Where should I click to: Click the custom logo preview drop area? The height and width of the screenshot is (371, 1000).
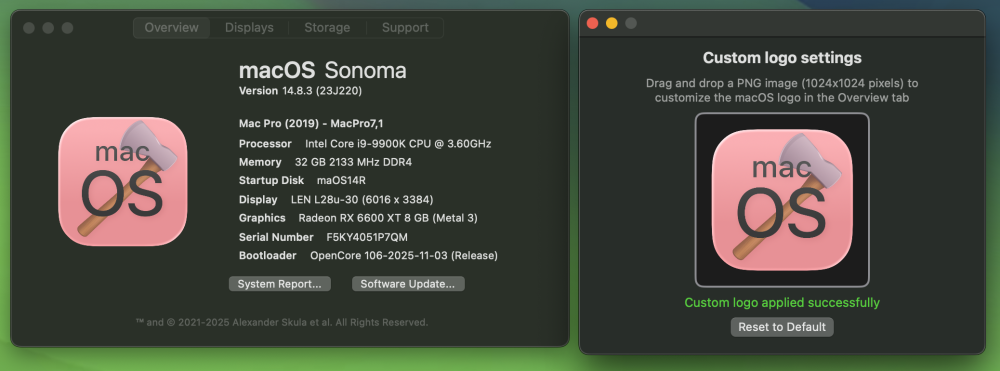[782, 200]
